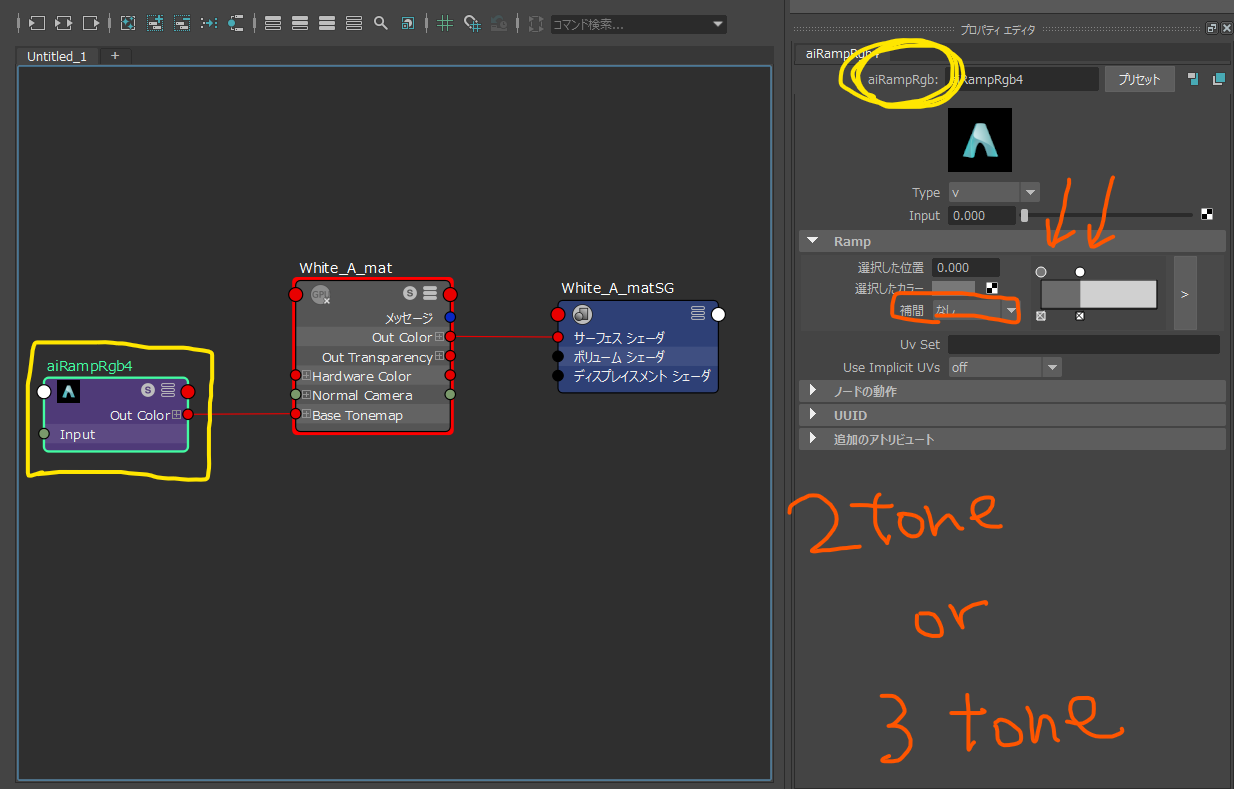Open the 補間 interpolation dropdown
Image resolution: width=1234 pixels, height=789 pixels.
click(1010, 311)
